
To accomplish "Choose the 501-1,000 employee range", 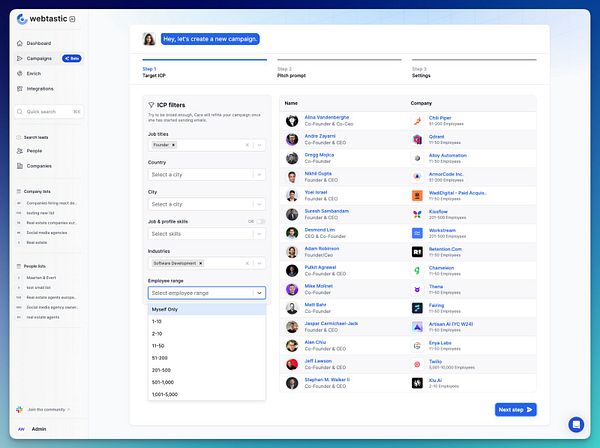I will pos(207,382).
